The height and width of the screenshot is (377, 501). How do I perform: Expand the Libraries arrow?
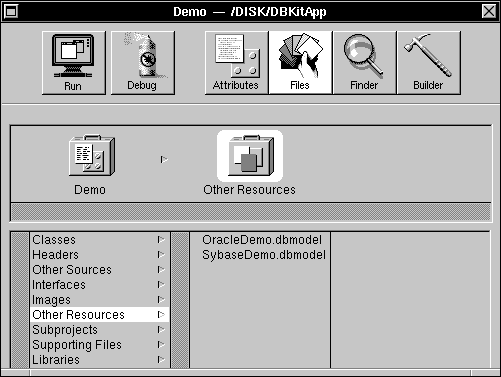click(x=161, y=360)
